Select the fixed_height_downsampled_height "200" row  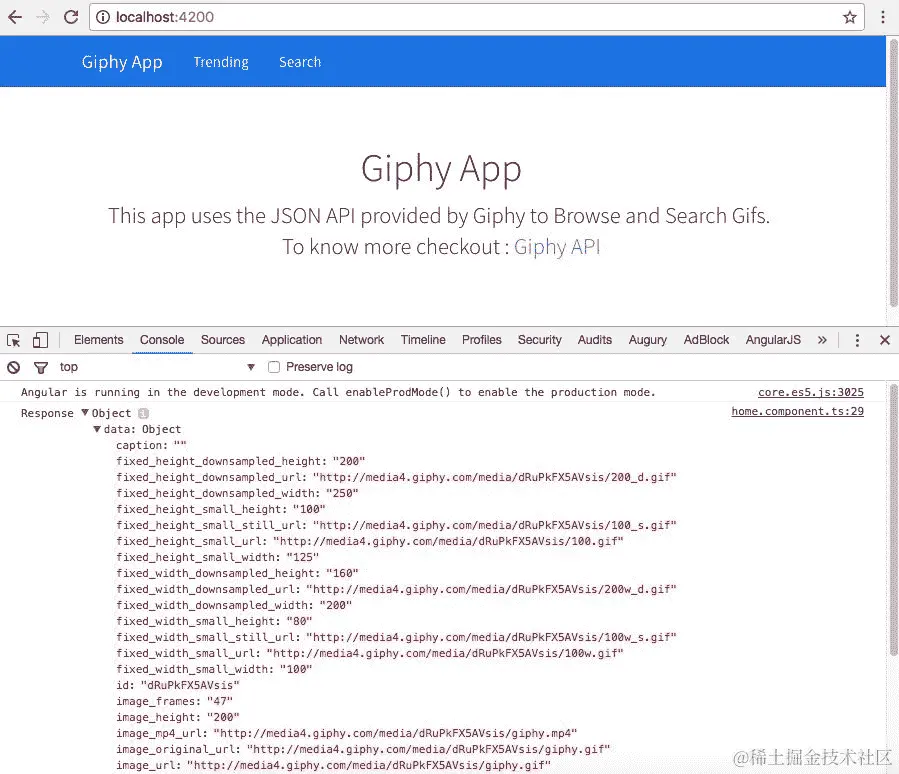point(241,461)
